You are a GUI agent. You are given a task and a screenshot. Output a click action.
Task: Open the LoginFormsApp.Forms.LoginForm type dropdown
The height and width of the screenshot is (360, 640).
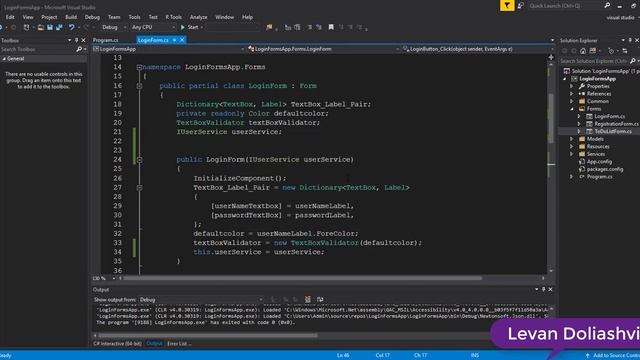323,49
